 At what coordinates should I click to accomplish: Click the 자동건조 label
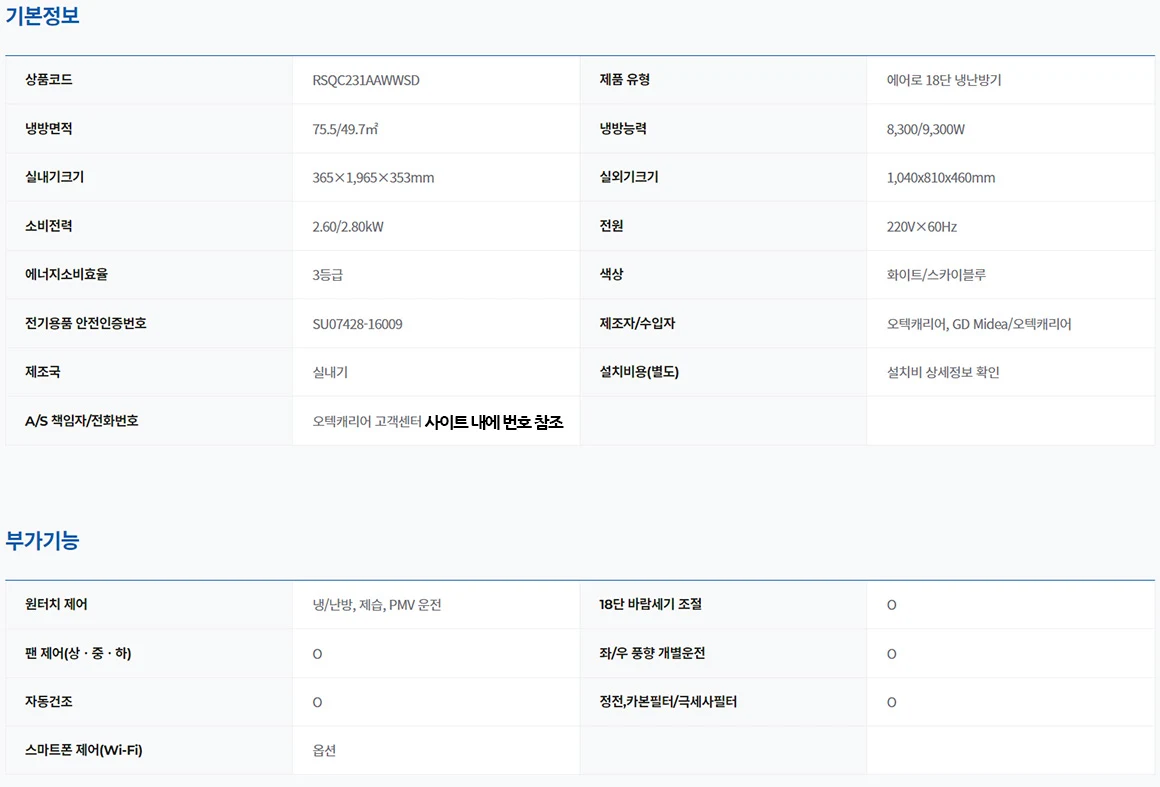[49, 701]
